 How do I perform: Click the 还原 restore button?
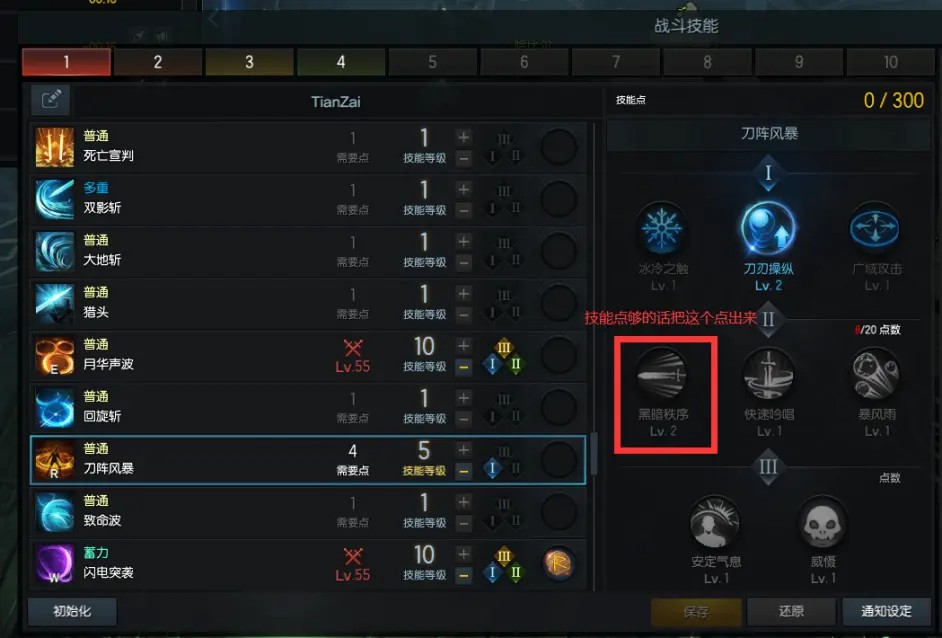(x=791, y=612)
